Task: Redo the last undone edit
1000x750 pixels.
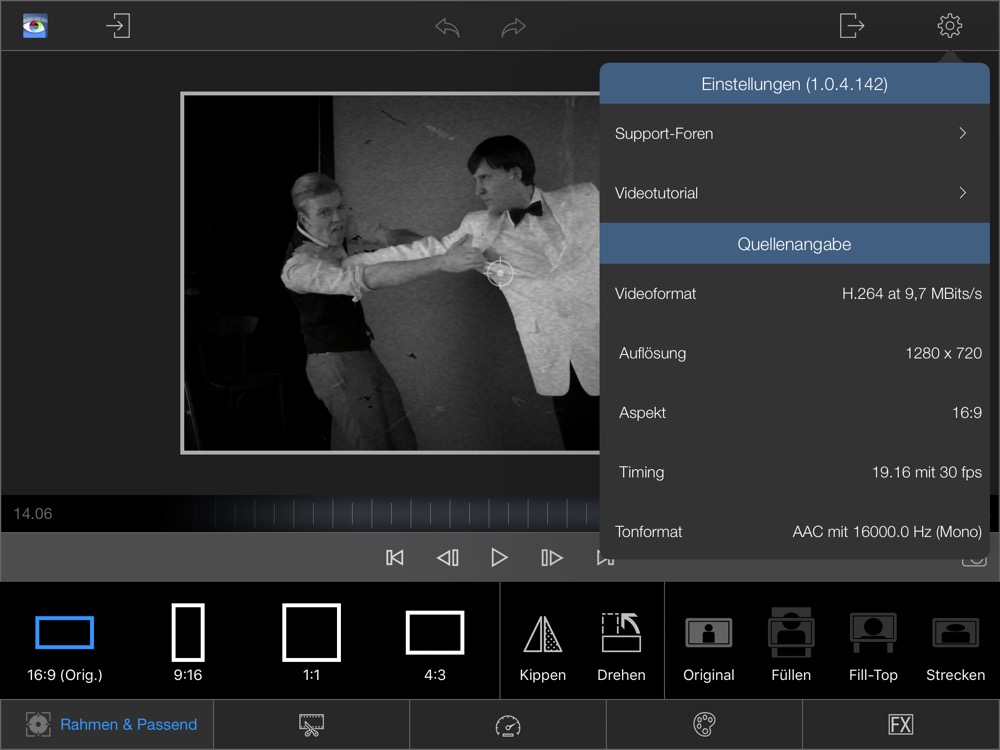Action: pos(513,28)
